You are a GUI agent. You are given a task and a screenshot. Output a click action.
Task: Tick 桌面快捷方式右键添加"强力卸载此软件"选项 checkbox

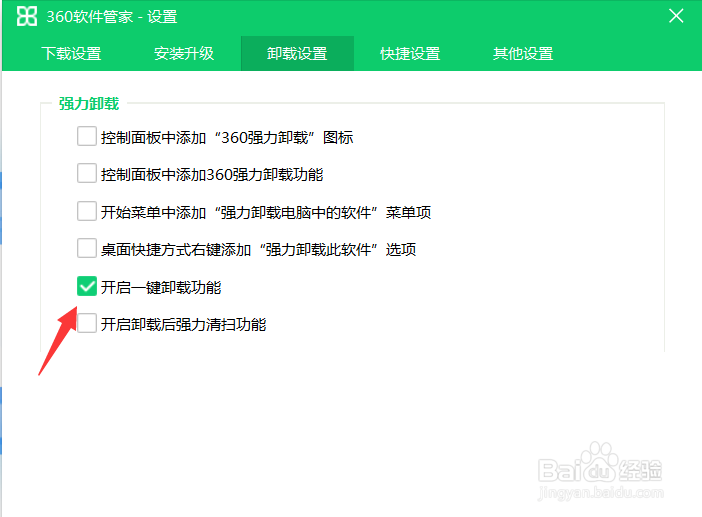coord(86,248)
